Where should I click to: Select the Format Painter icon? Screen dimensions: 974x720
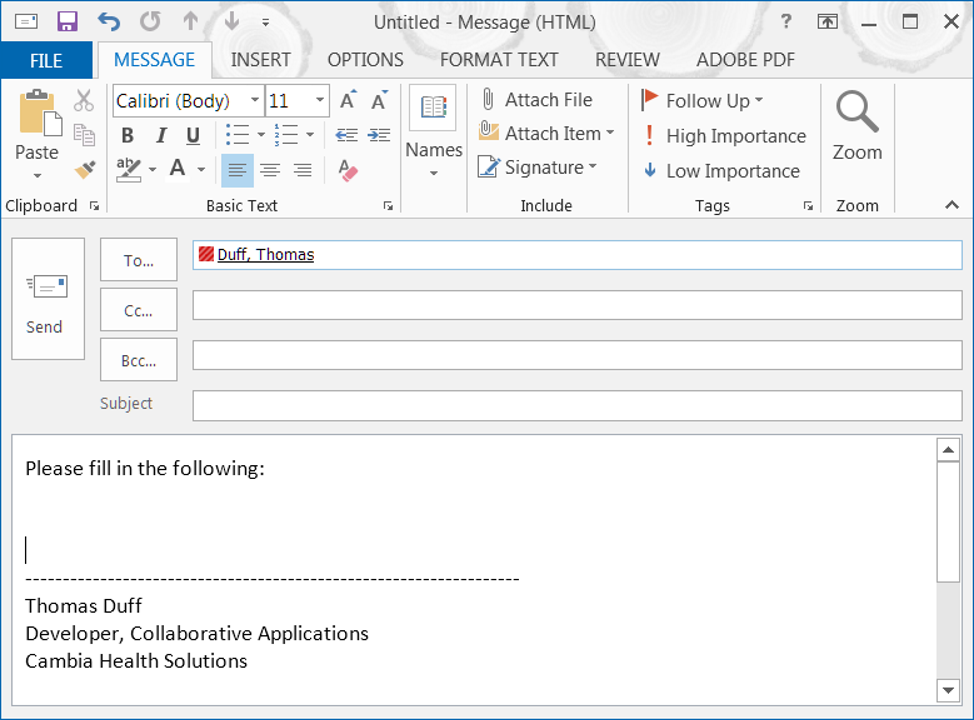coord(85,169)
